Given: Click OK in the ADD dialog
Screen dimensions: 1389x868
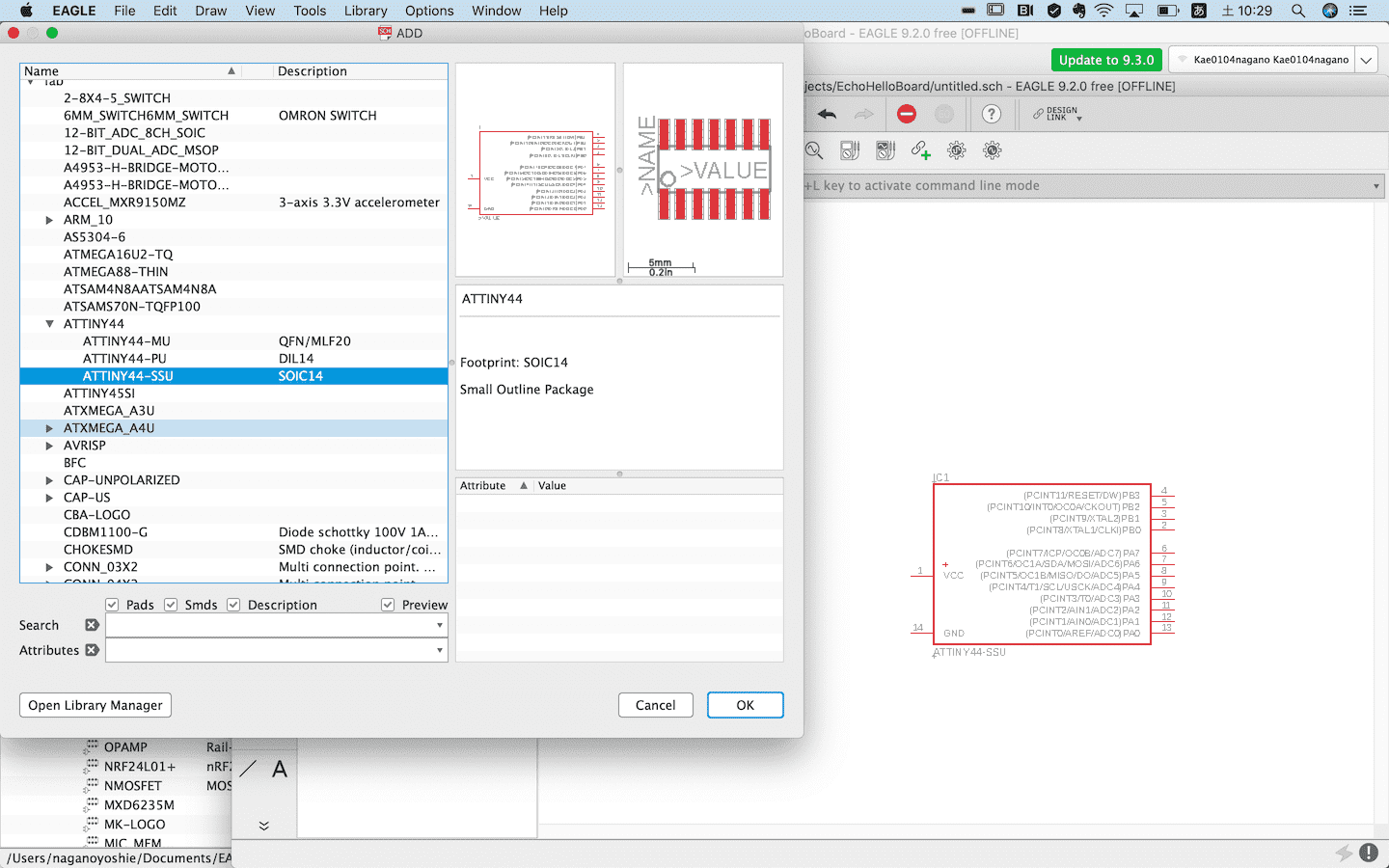Looking at the screenshot, I should [x=746, y=705].
